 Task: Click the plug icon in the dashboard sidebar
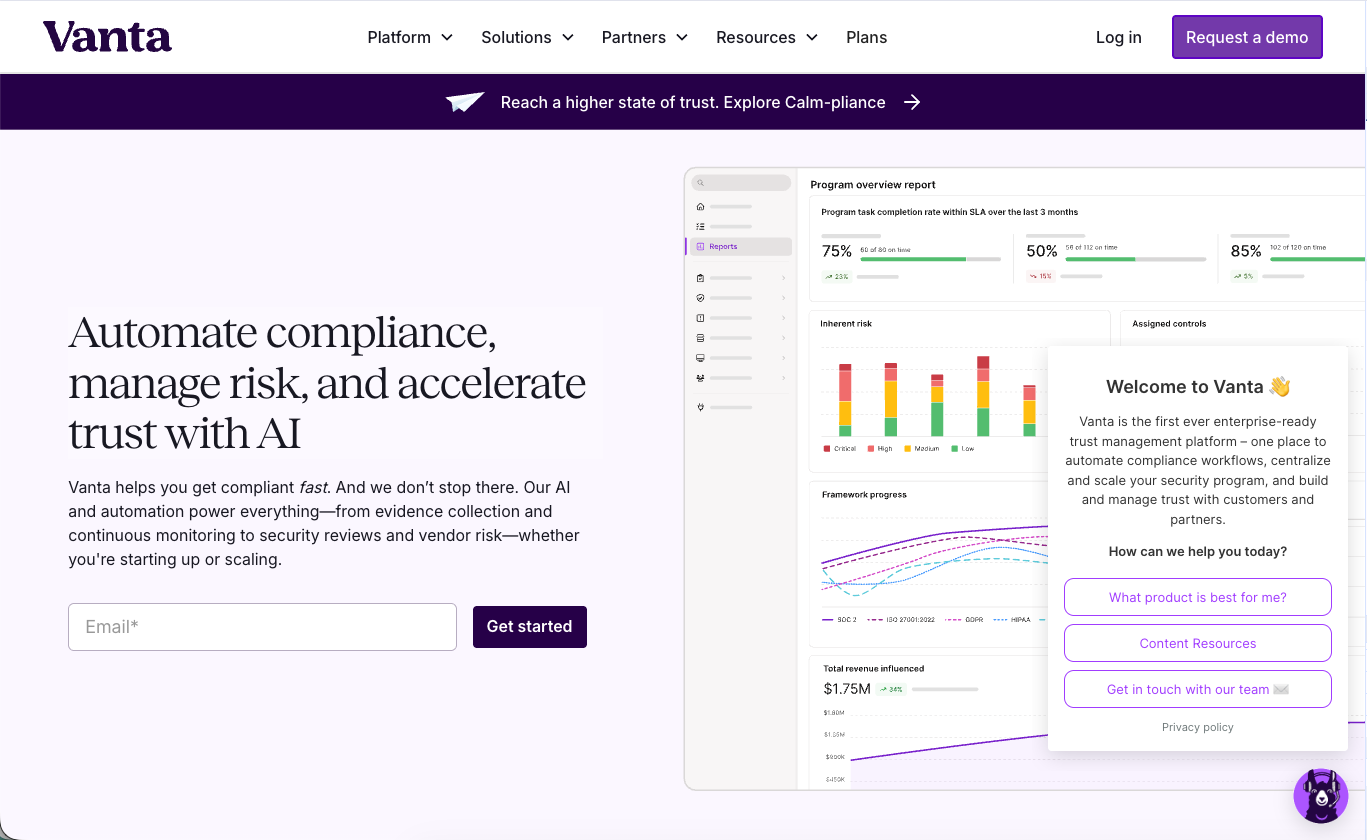pos(700,407)
